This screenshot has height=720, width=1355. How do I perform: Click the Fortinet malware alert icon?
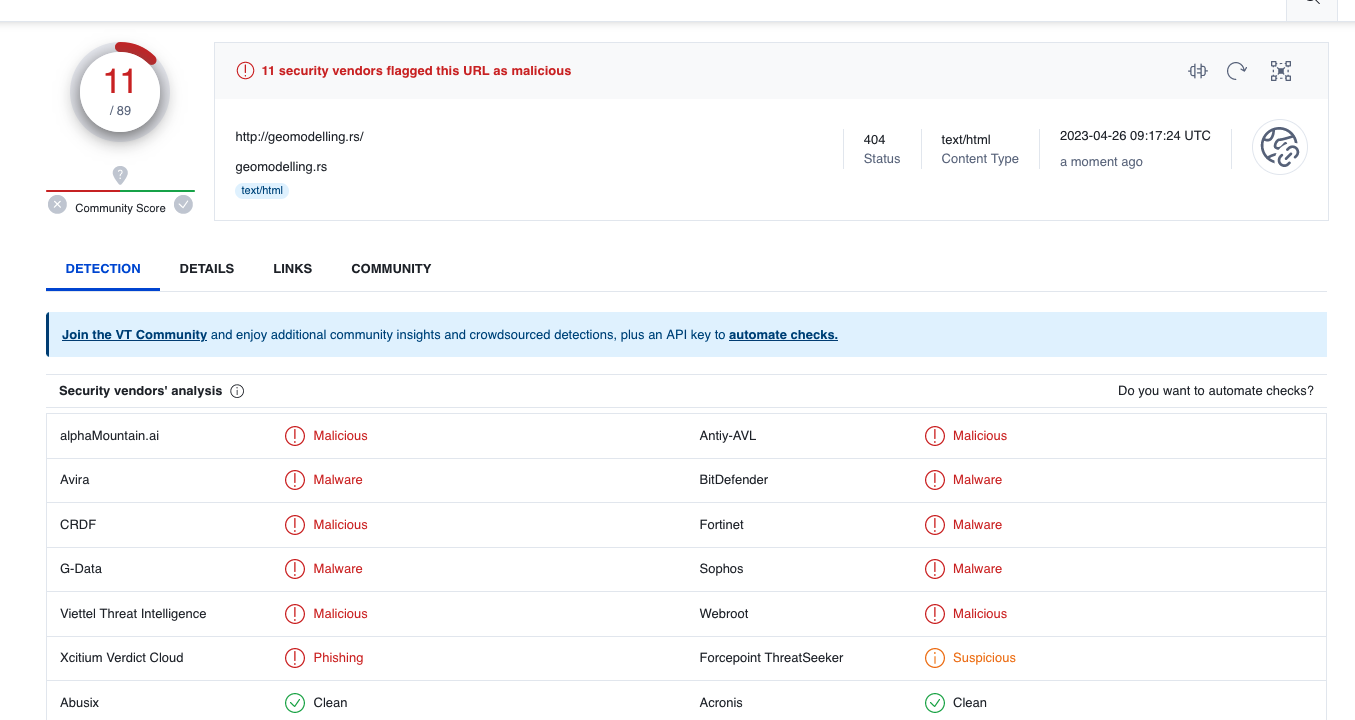click(x=935, y=525)
